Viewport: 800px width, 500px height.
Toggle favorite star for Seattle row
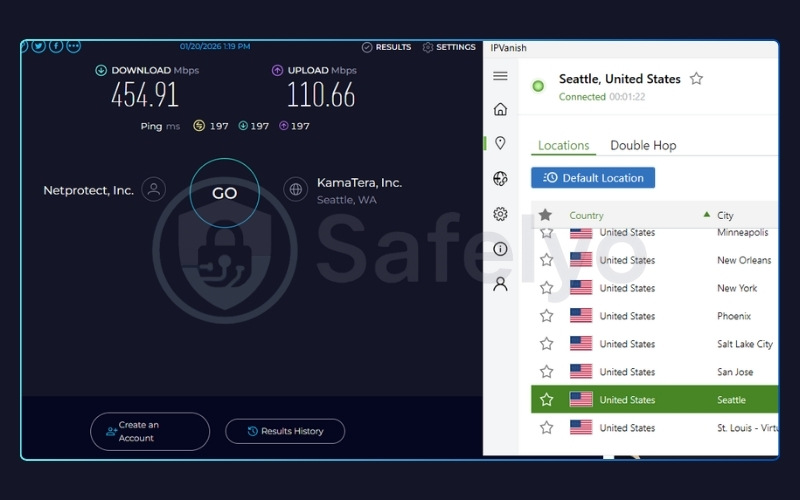[x=546, y=399]
